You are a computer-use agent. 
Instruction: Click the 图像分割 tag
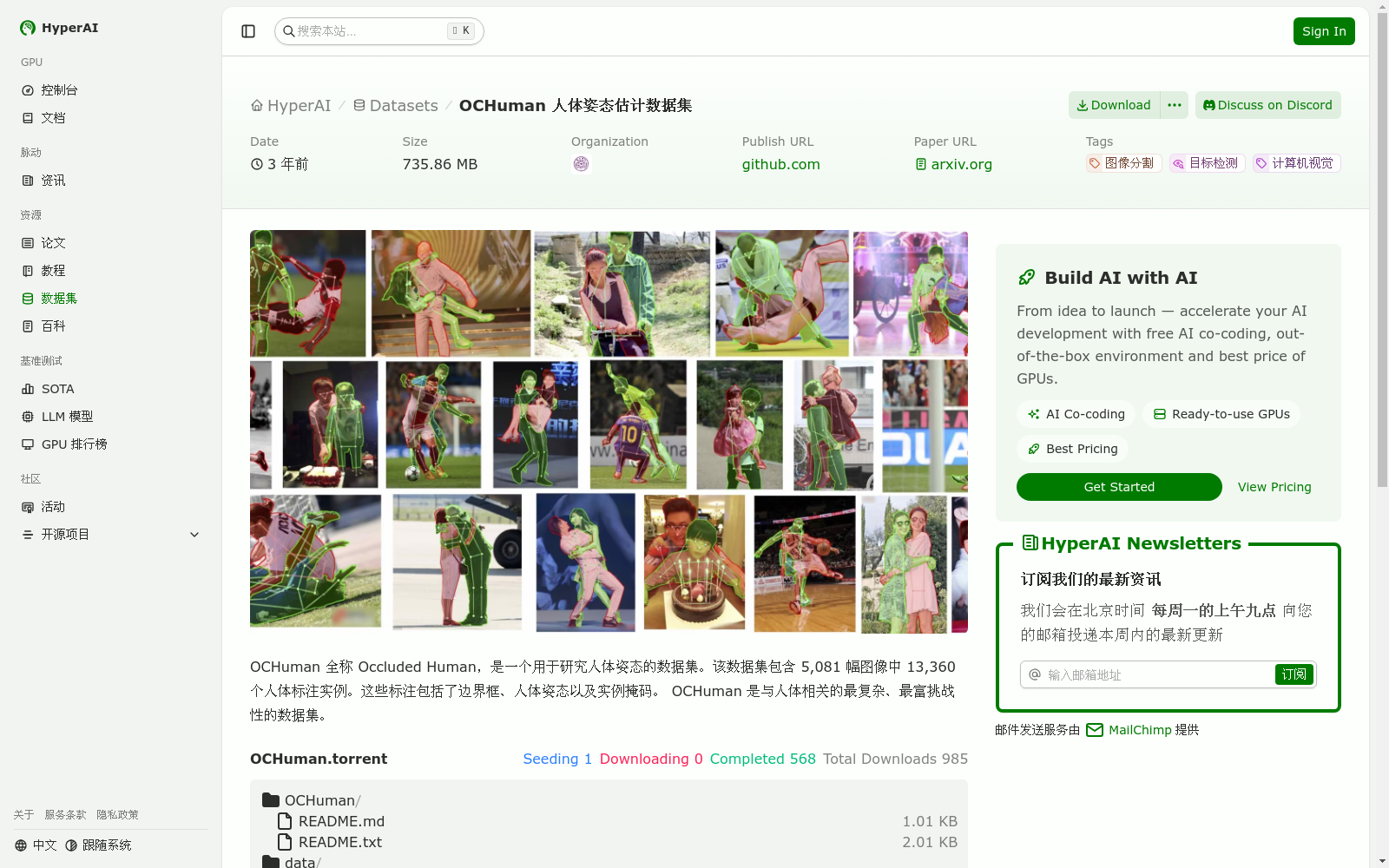(x=1123, y=163)
